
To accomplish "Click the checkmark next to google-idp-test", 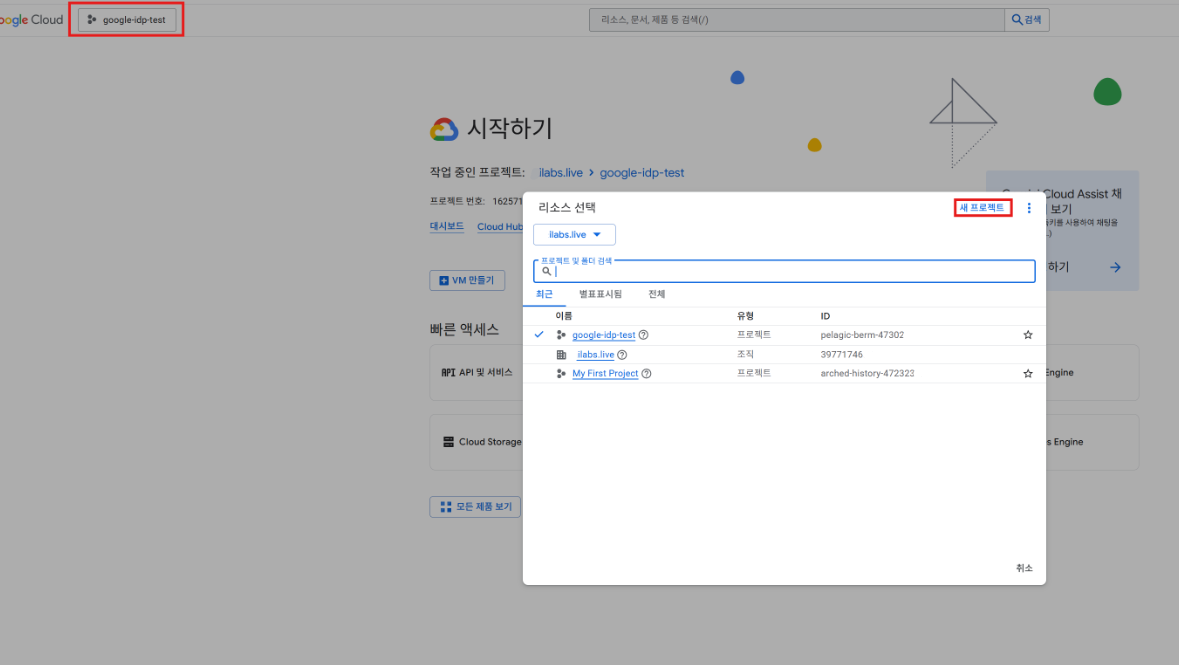I will (x=540, y=335).
